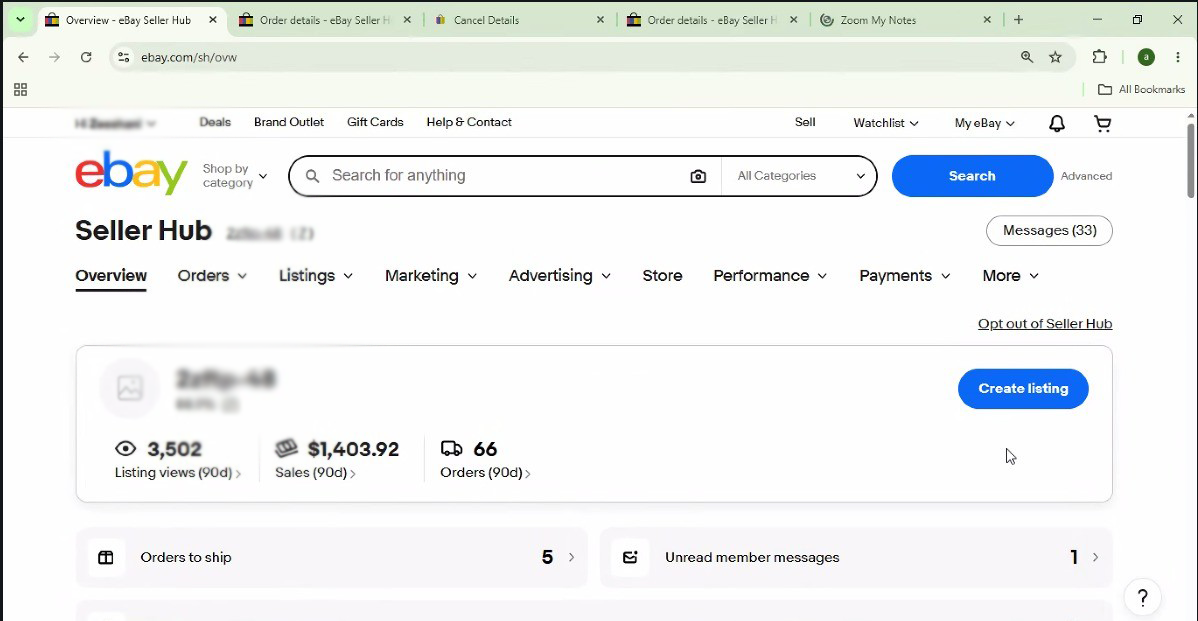Reload the page

(x=86, y=57)
